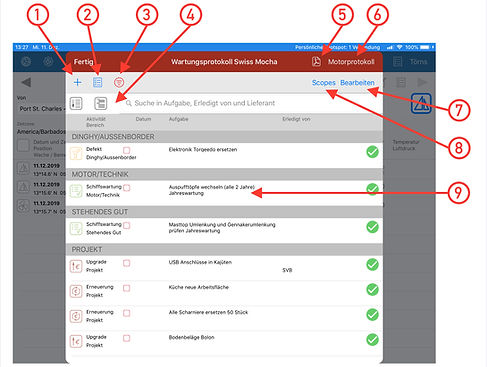
Task: Select the PROJEKT section header
Action: [x=224, y=250]
